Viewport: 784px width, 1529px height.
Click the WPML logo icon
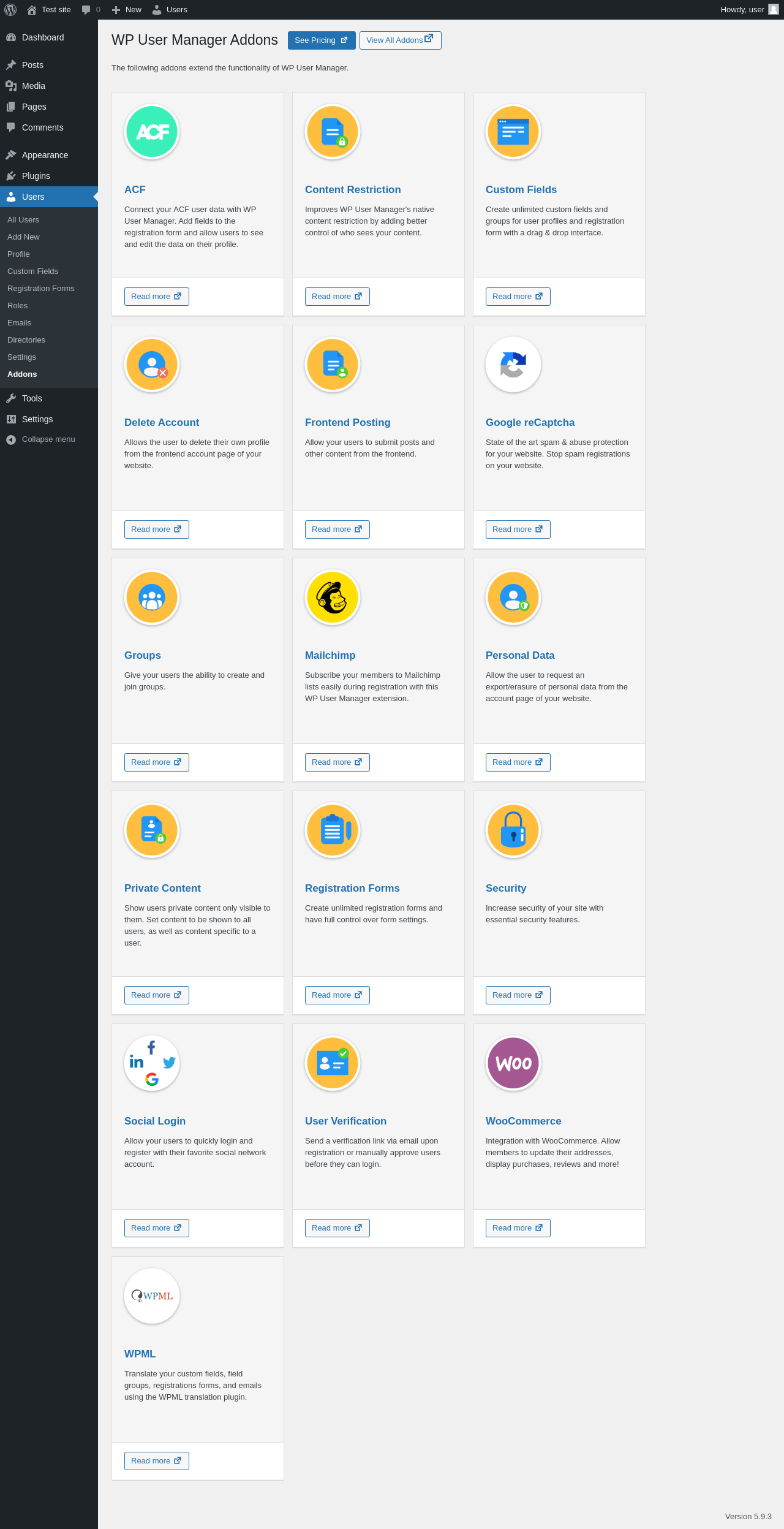coord(152,1296)
